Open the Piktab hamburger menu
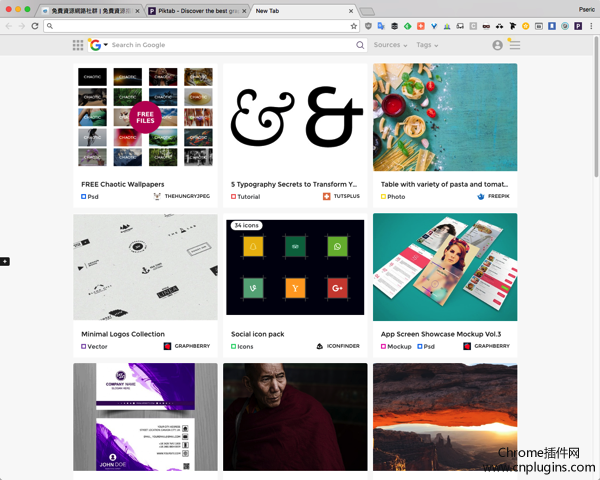 click(514, 45)
